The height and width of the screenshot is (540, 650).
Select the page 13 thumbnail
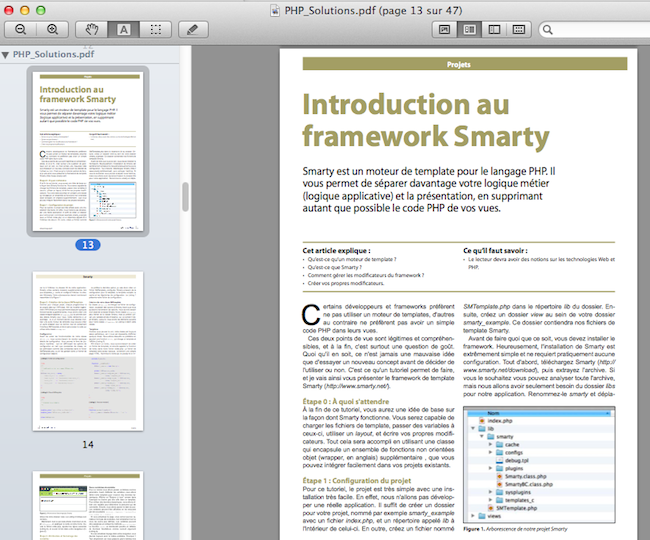88,151
